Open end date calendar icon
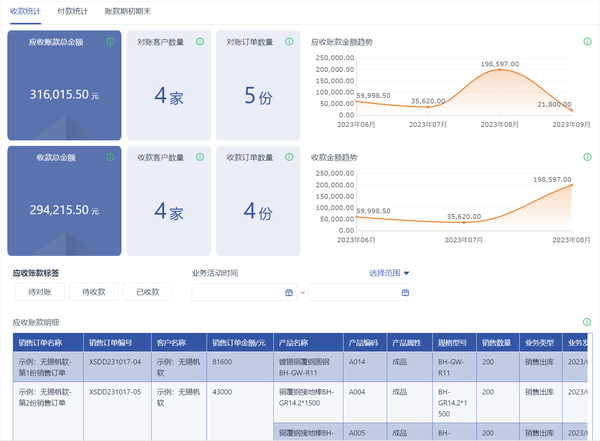Image resolution: width=600 pixels, height=441 pixels. click(405, 292)
